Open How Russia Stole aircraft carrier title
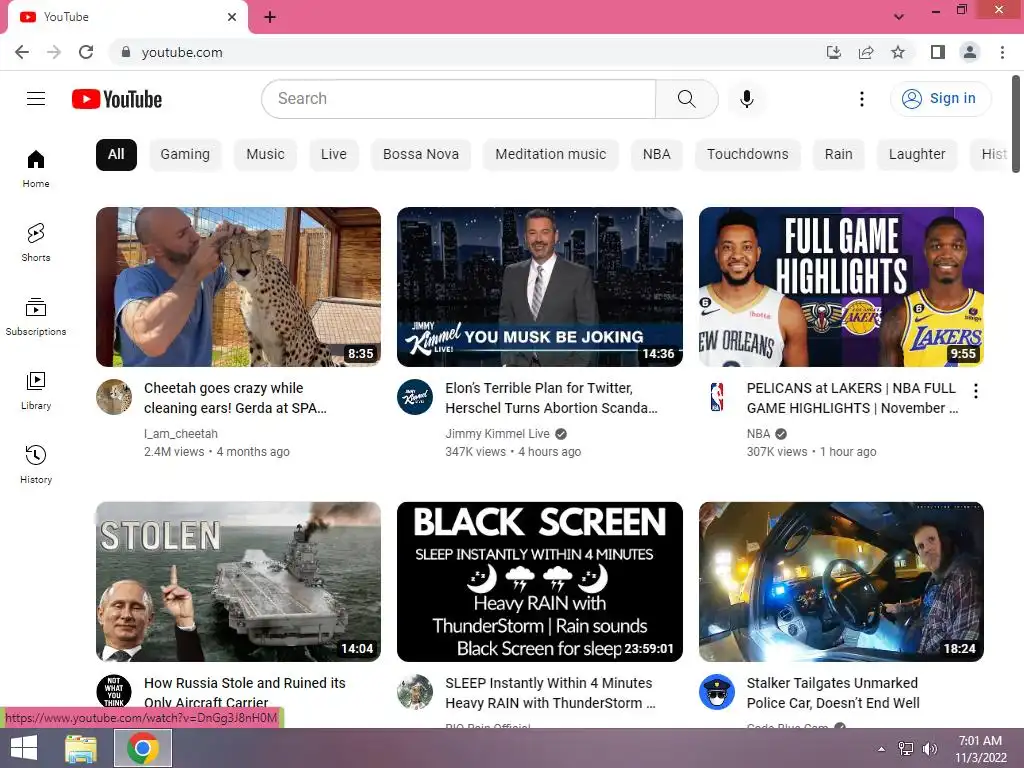Image resolution: width=1024 pixels, height=768 pixels. point(245,692)
